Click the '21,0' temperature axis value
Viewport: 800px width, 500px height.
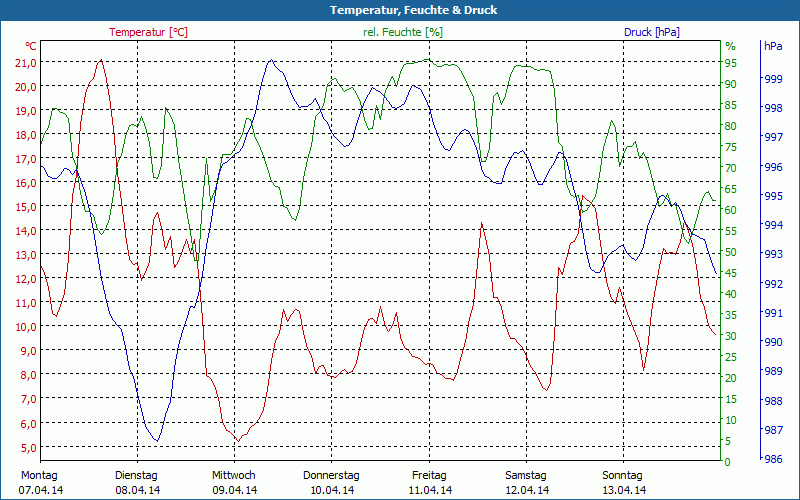[x=26, y=62]
